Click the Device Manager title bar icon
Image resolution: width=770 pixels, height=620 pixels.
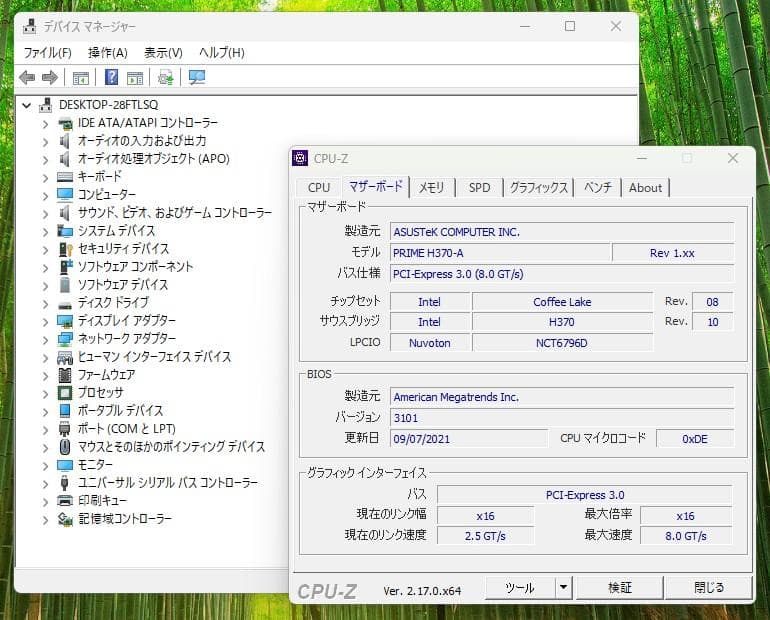(29, 26)
